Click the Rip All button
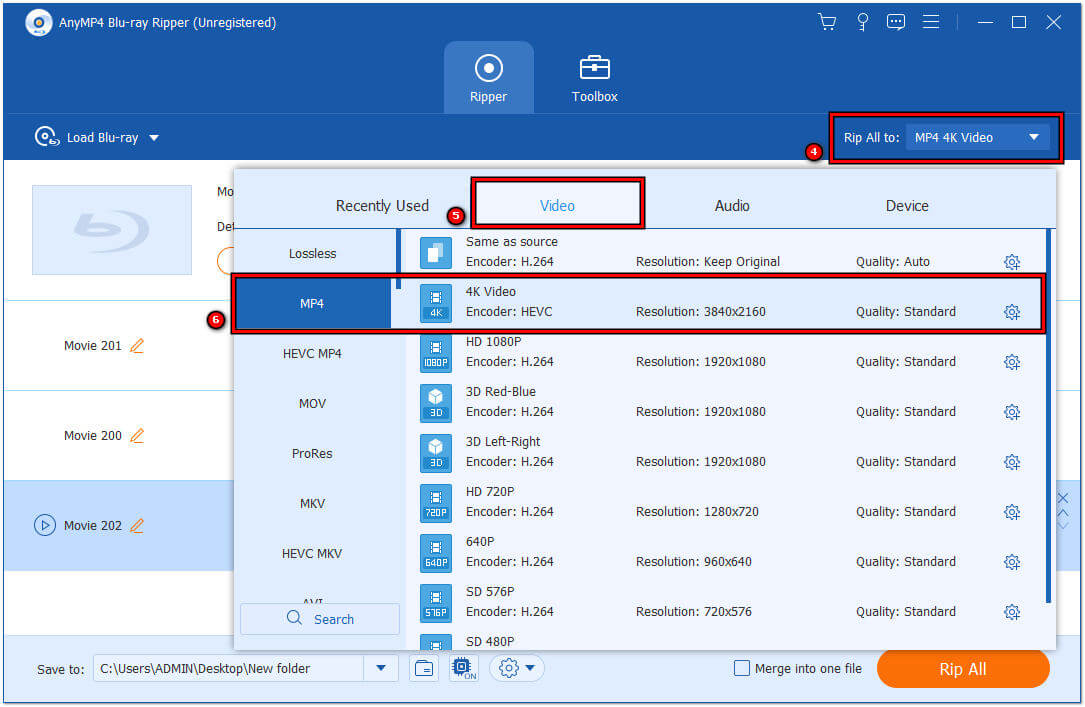Screen dimensions: 1085x707 click(963, 669)
